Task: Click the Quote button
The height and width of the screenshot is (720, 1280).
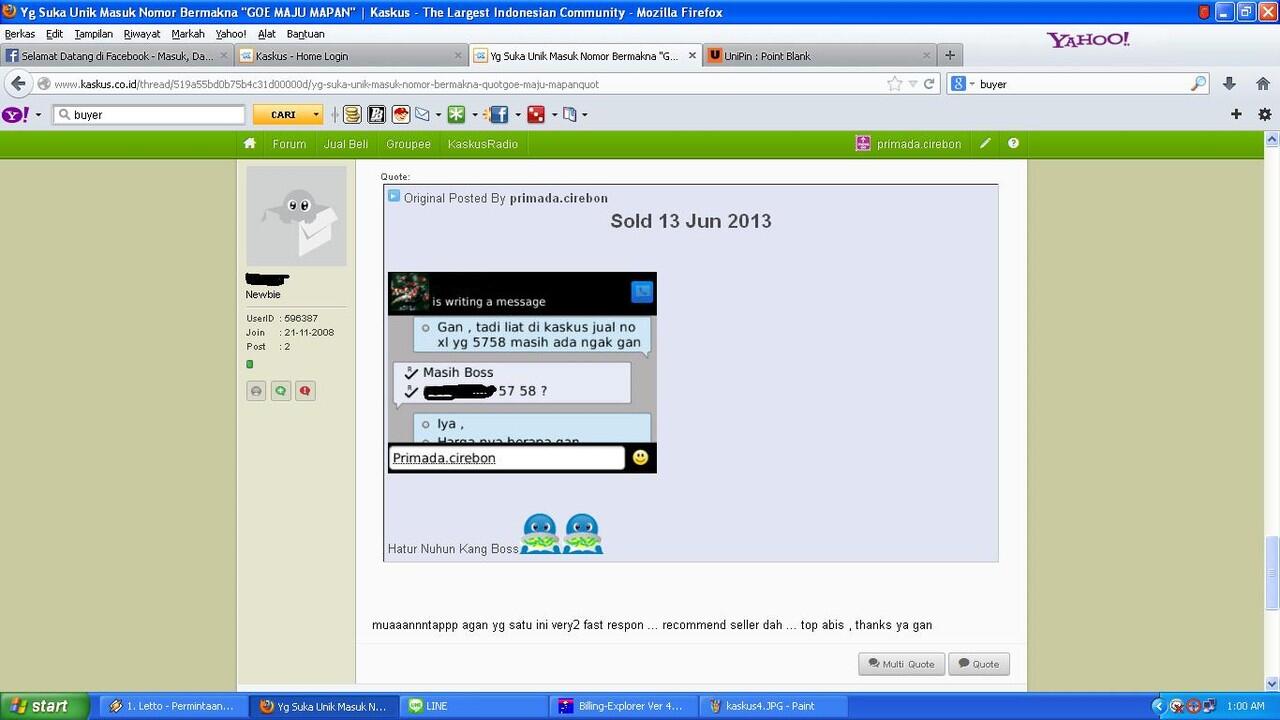Action: tap(978, 664)
